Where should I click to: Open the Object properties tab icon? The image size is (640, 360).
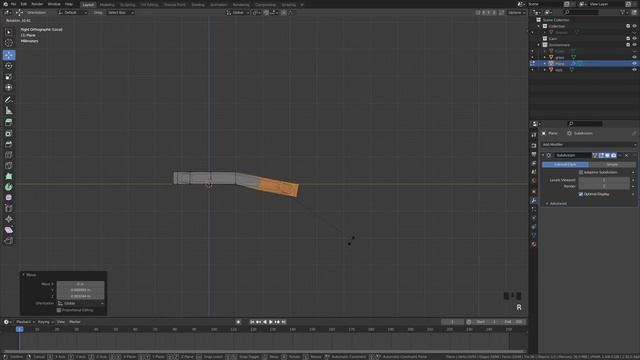[533, 191]
